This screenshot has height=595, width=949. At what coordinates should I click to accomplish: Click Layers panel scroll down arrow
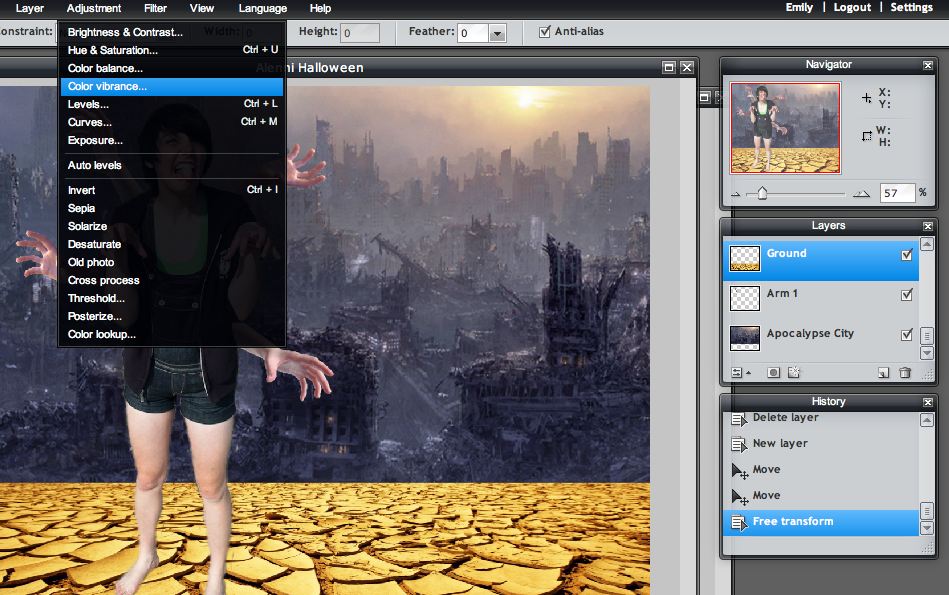pyautogui.click(x=927, y=353)
